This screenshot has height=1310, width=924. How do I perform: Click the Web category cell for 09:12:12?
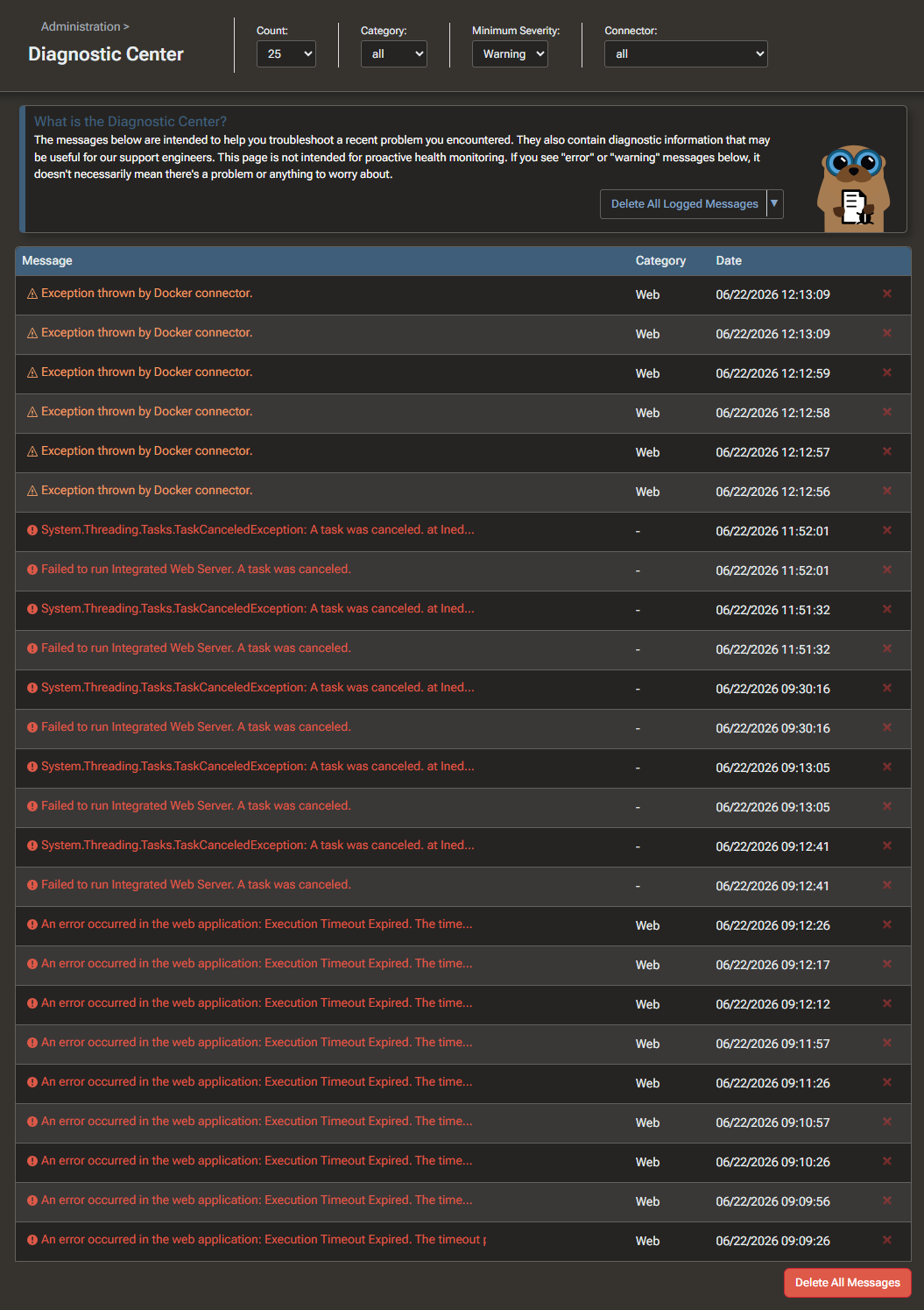tap(647, 1004)
